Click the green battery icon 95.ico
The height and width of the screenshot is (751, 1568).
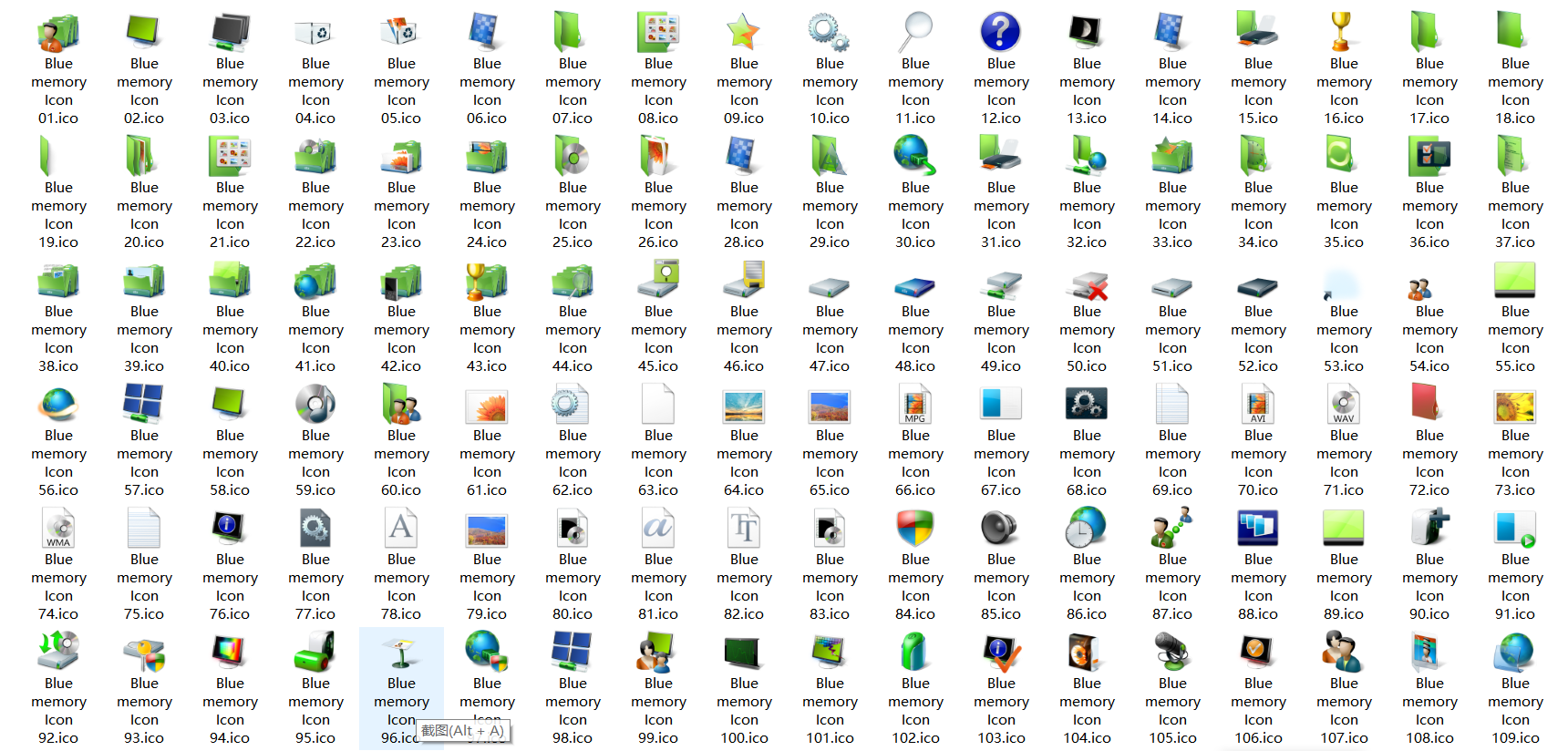point(315,653)
